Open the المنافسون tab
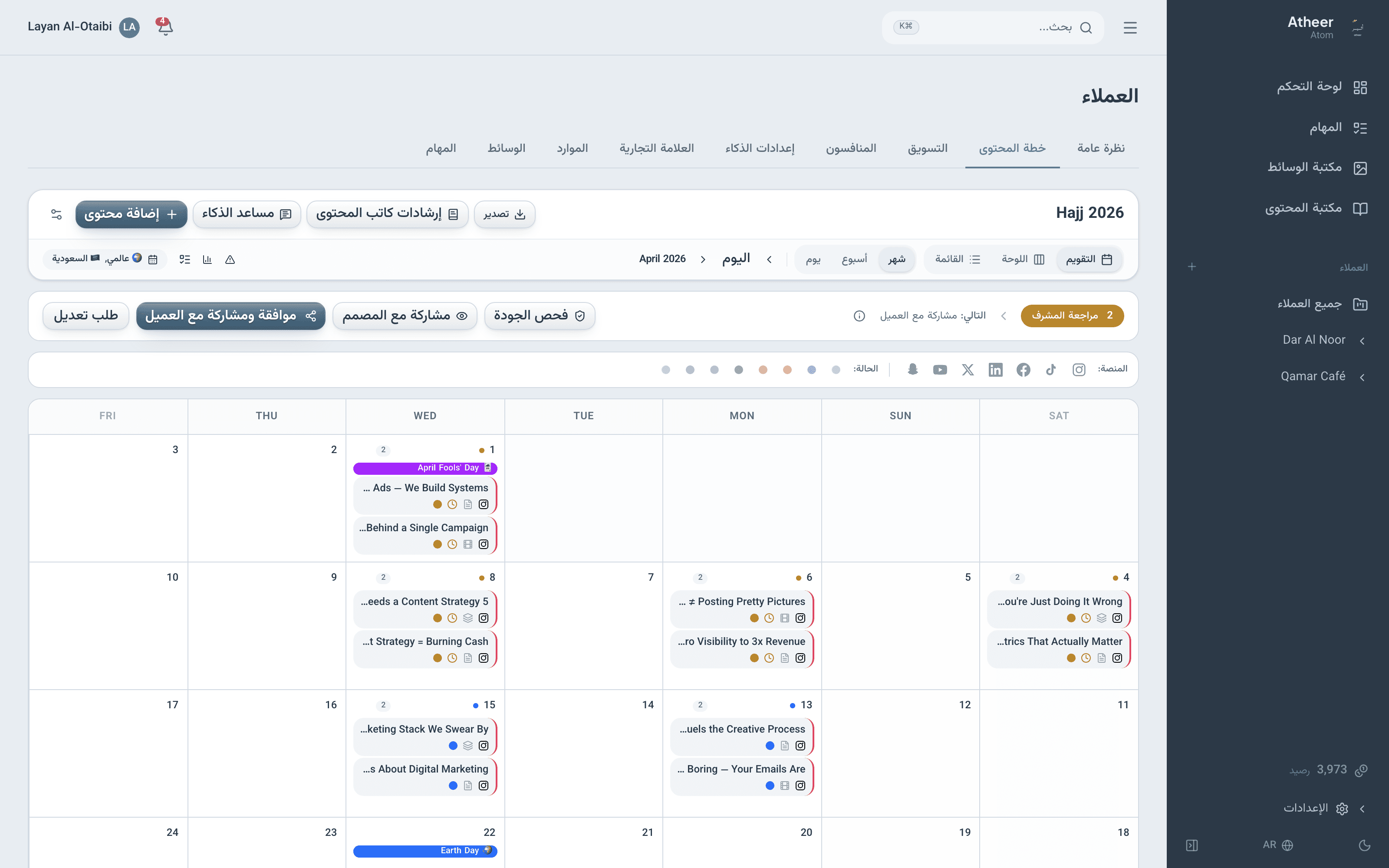This screenshot has width=1389, height=868. [851, 148]
